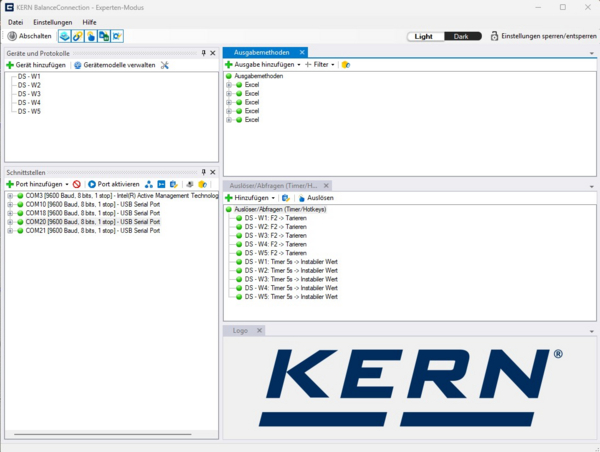600x452 pixels.
Task: Select the Ausgabemethoden tab
Action: coord(262,52)
